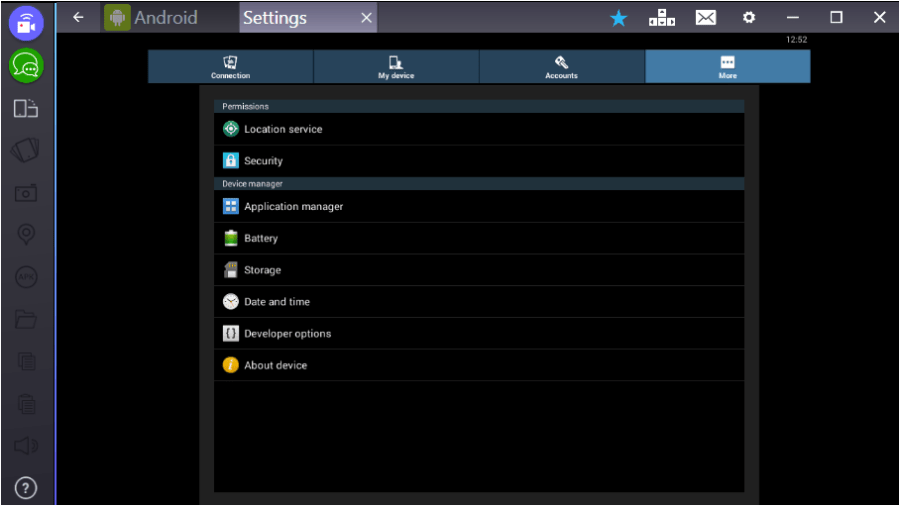Image resolution: width=900 pixels, height=506 pixels.
Task: Open the green chat bubble icon
Action: pos(26,66)
